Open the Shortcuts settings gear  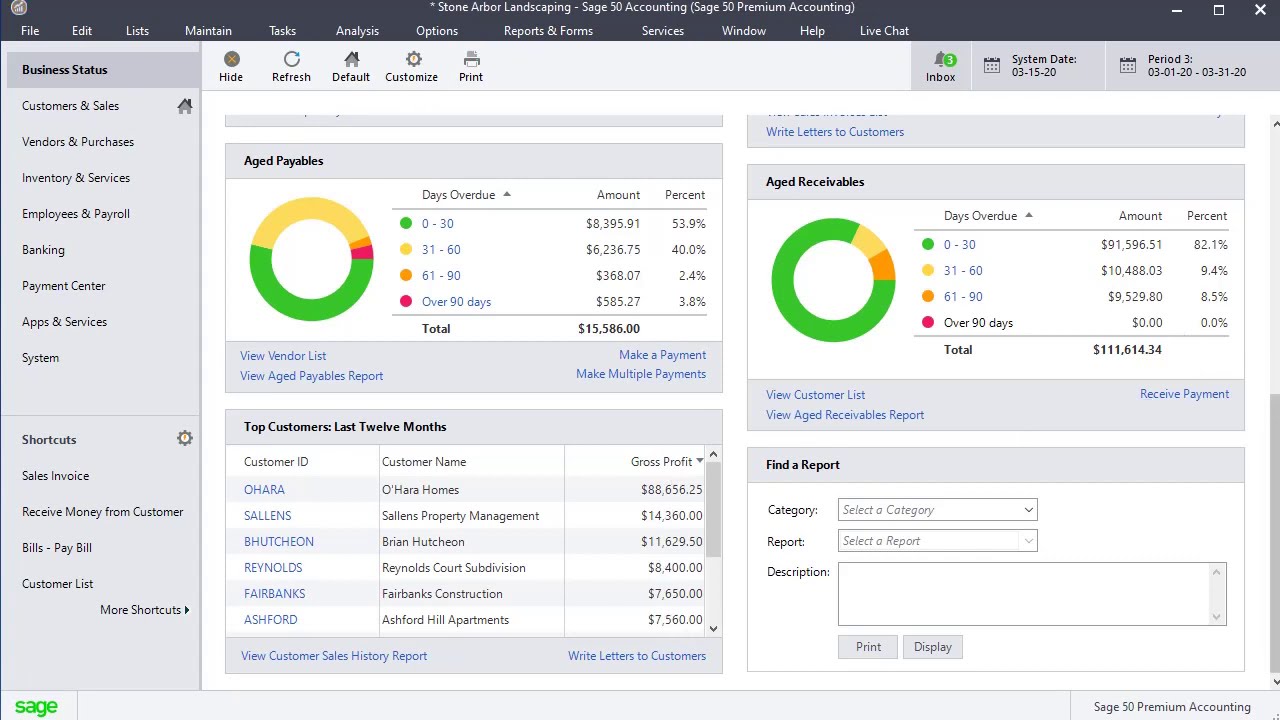(185, 439)
